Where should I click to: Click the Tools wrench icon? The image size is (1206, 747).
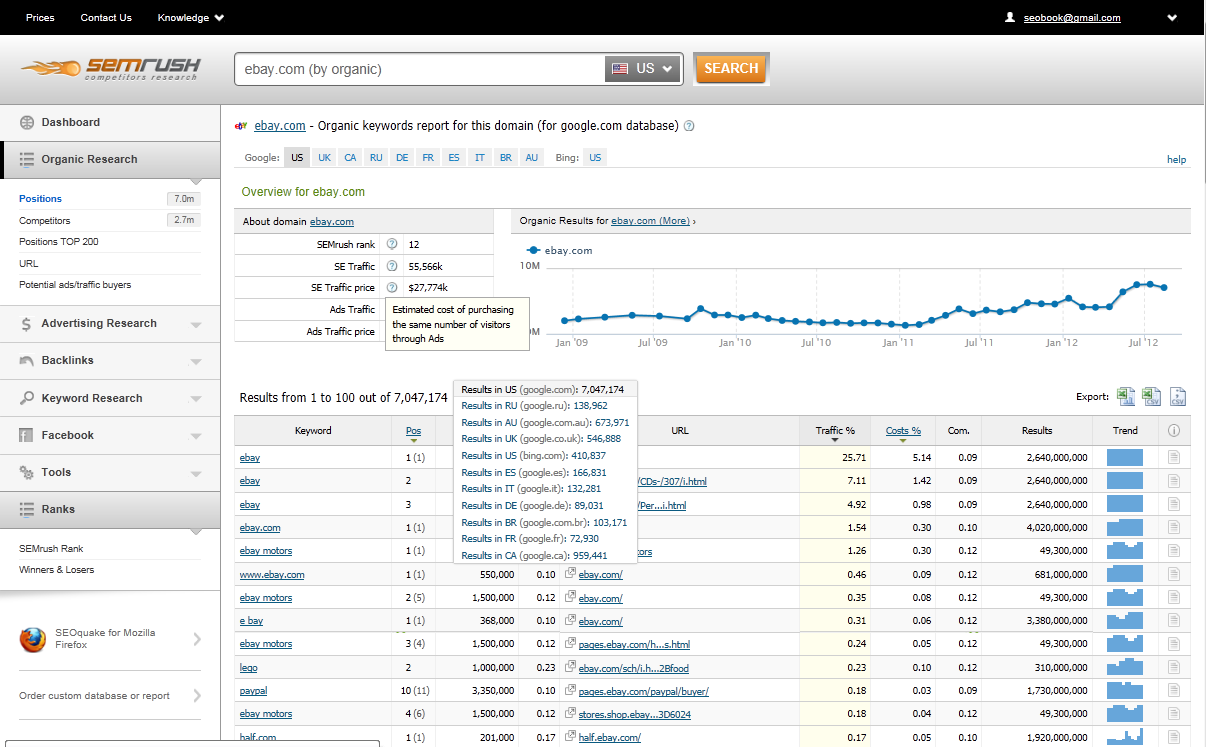(26, 472)
